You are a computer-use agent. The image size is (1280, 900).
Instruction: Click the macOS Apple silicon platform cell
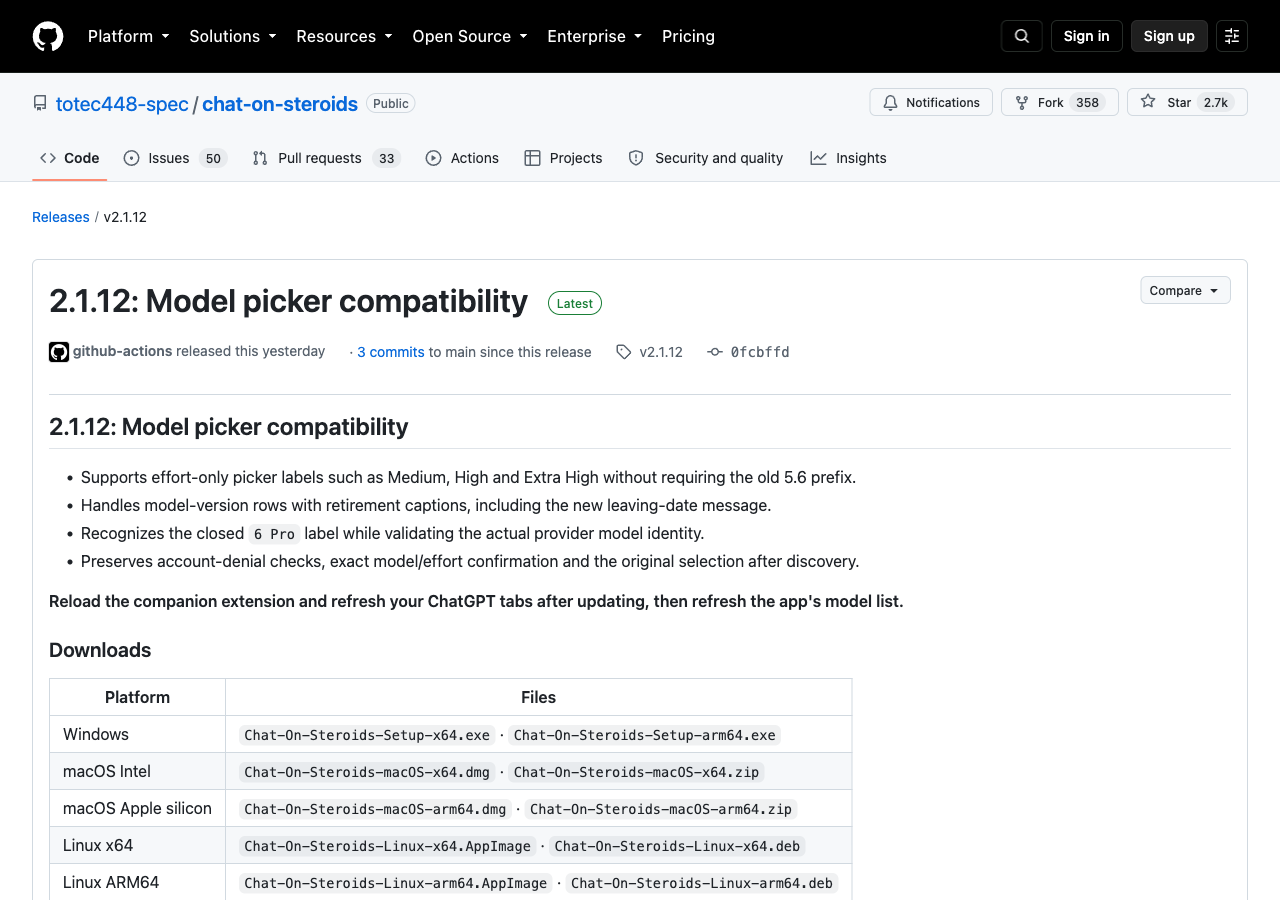[137, 808]
